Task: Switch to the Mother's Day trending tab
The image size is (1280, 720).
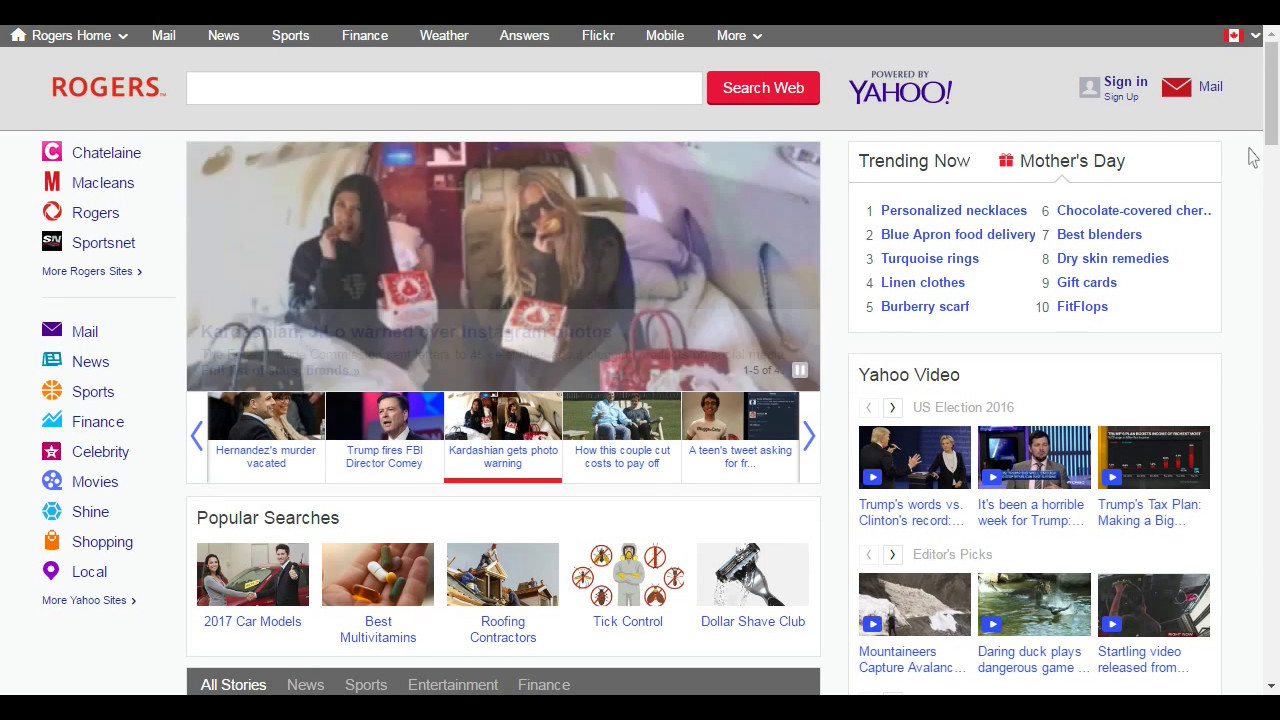Action: click(1062, 161)
